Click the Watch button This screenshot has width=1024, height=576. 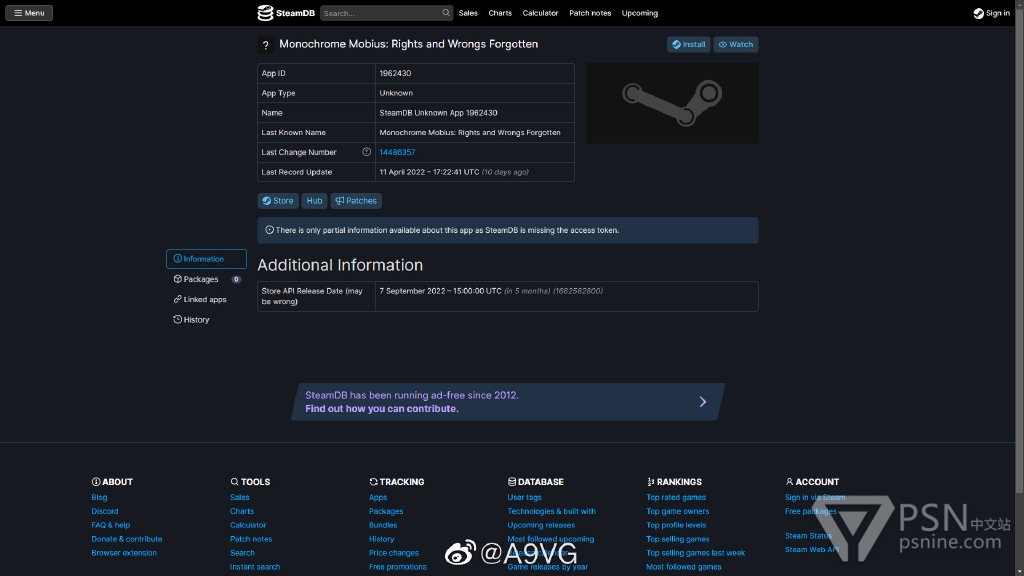735,44
